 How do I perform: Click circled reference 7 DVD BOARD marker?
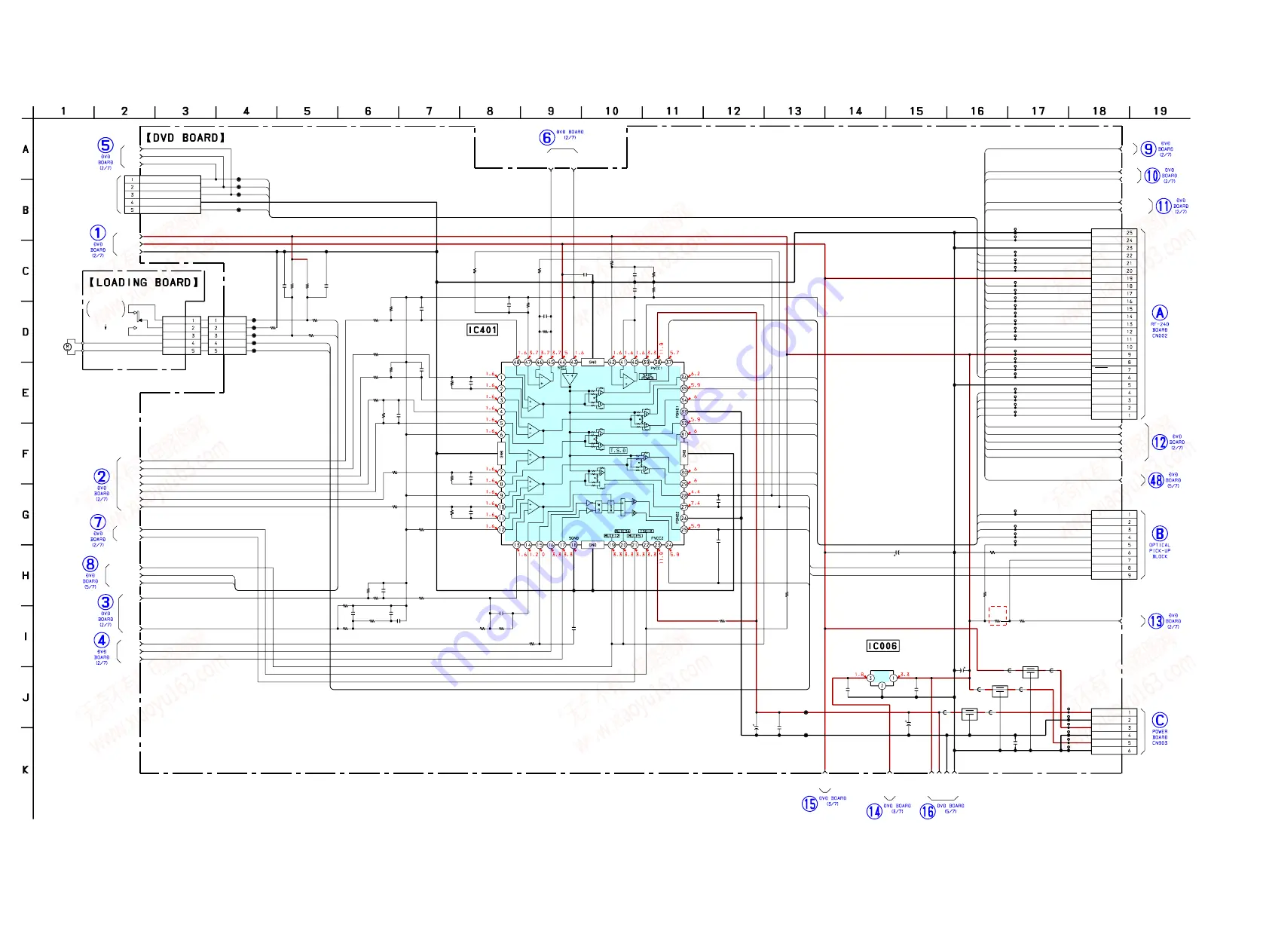point(98,522)
